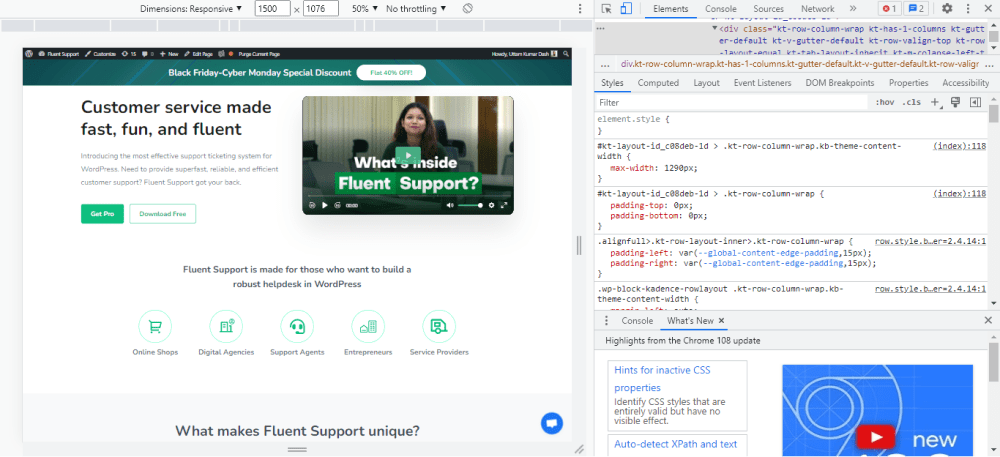Click the Get Pro button
The width and height of the screenshot is (1000, 457).
(102, 214)
